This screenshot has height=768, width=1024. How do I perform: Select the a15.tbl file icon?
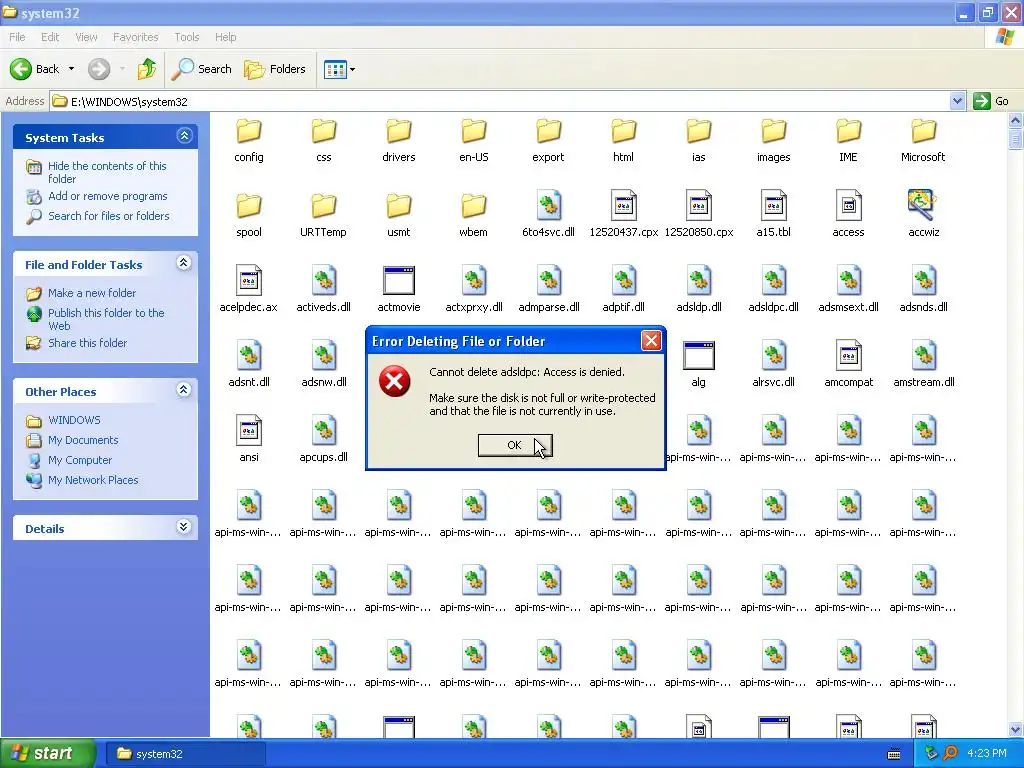point(774,206)
